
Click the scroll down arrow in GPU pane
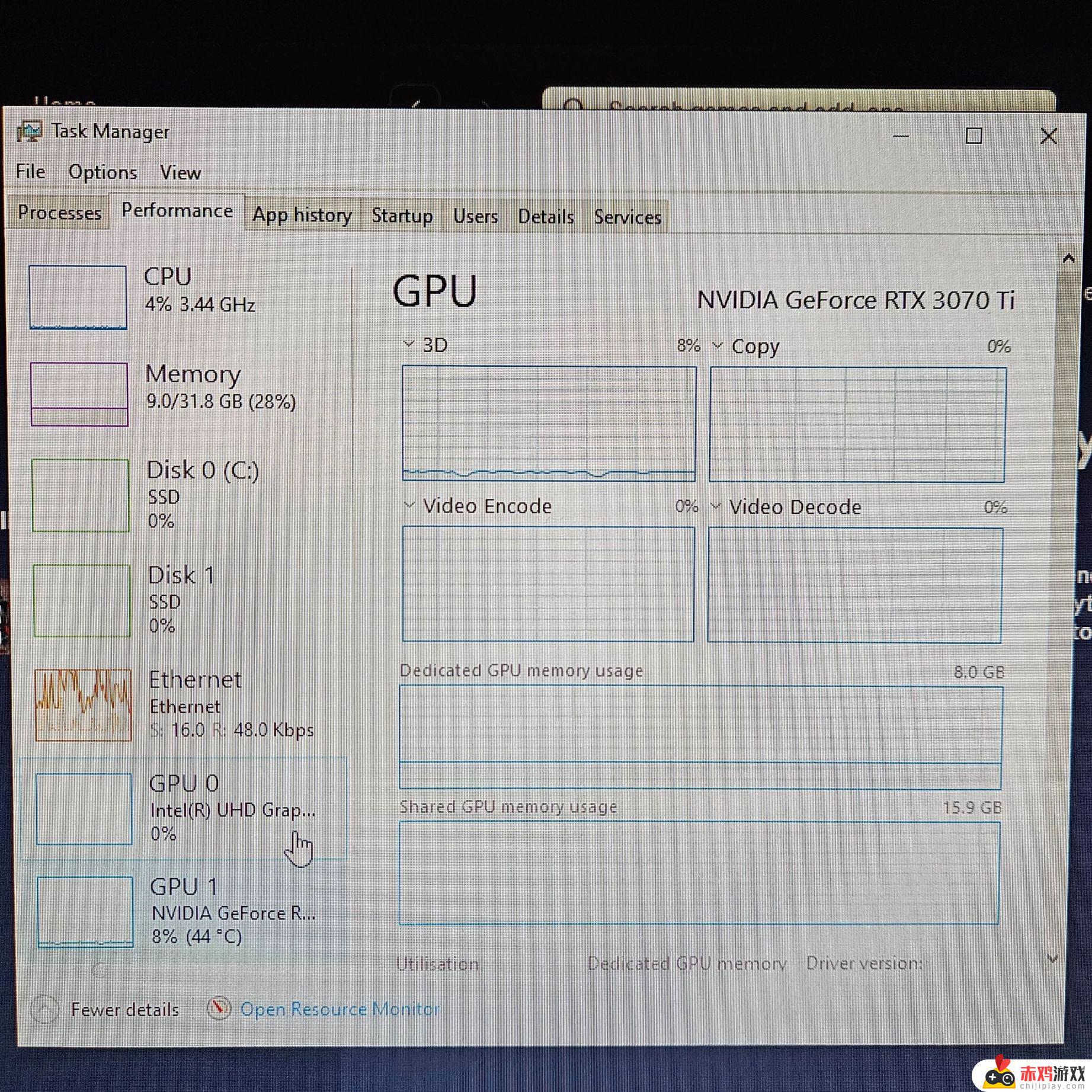[x=1053, y=958]
